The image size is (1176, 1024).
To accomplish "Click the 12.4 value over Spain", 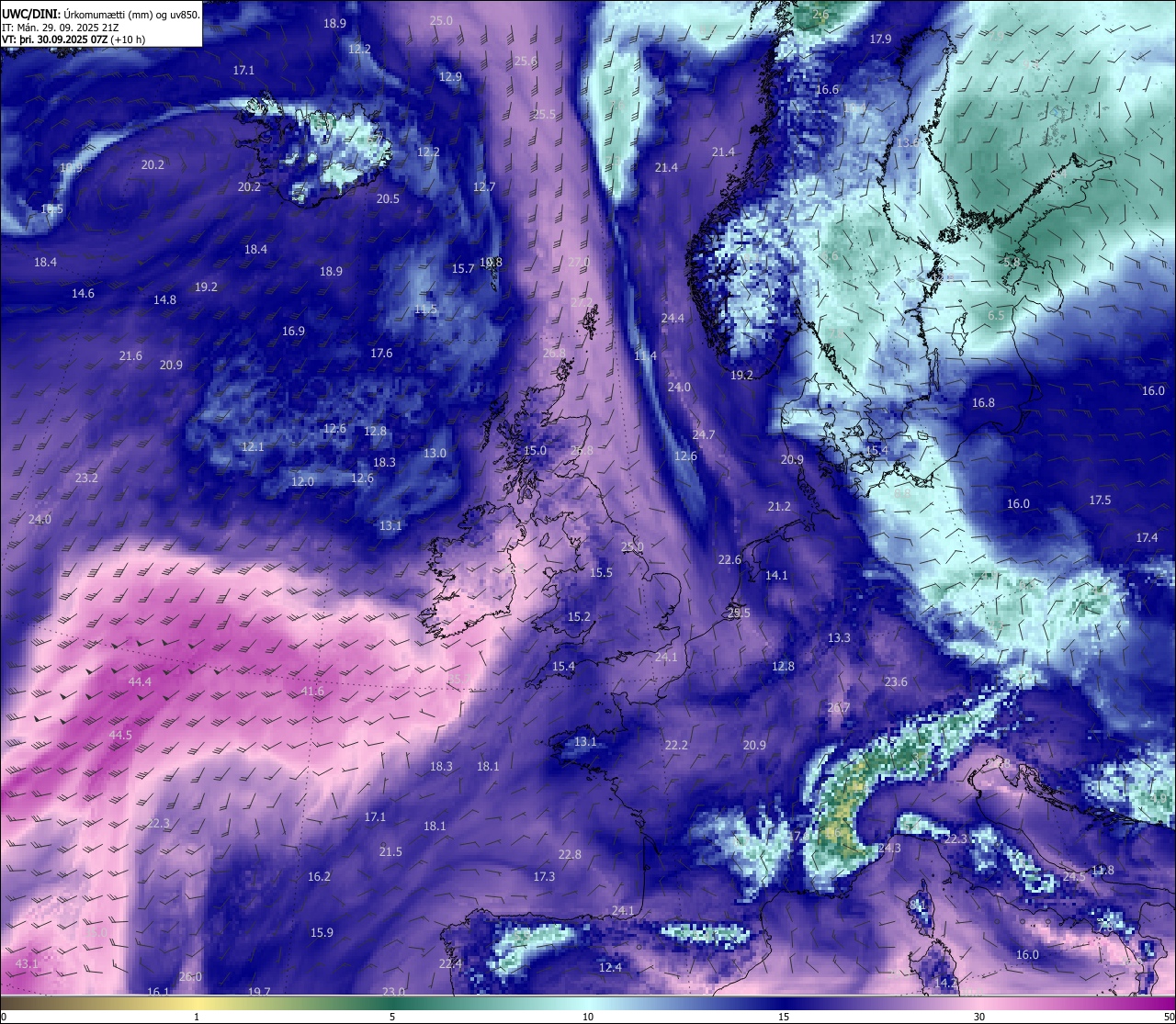I will pyautogui.click(x=610, y=967).
